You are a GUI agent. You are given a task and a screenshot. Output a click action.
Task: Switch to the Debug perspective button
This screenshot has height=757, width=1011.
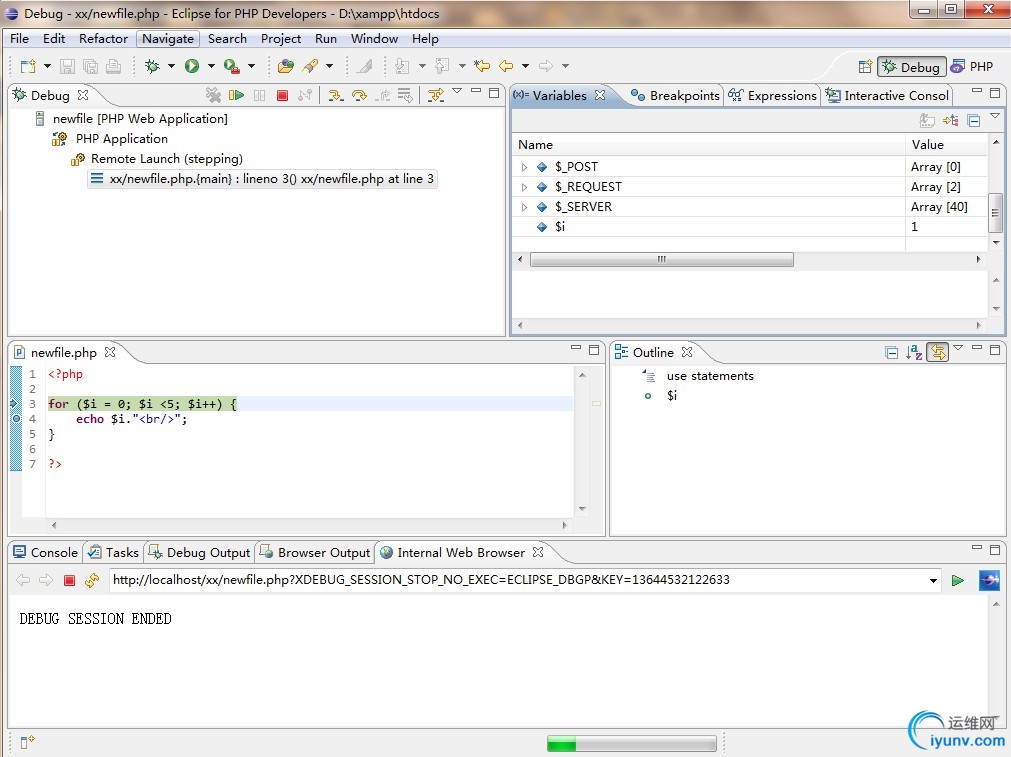[x=912, y=66]
